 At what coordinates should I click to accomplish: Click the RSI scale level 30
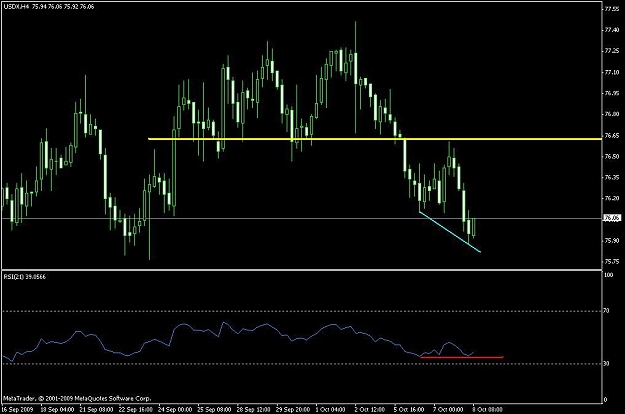point(607,363)
